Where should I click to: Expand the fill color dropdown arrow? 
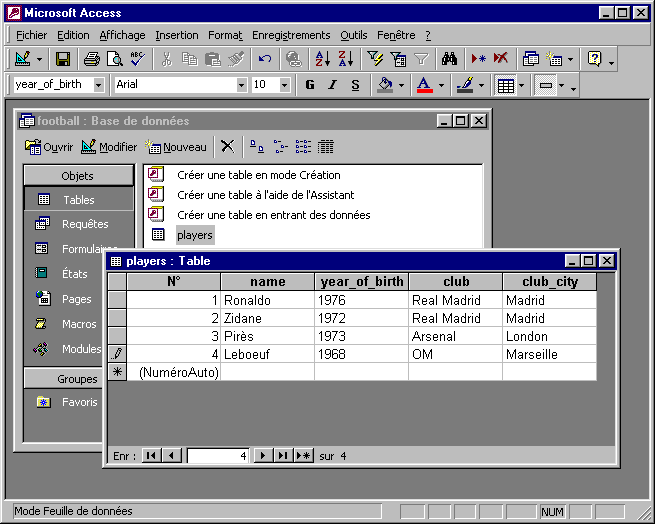(x=401, y=85)
